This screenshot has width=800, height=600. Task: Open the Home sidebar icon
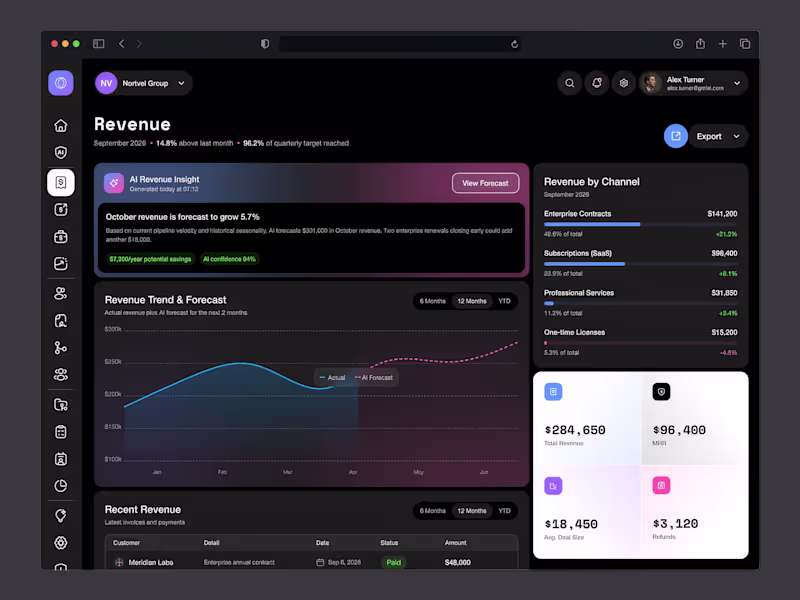pos(61,126)
